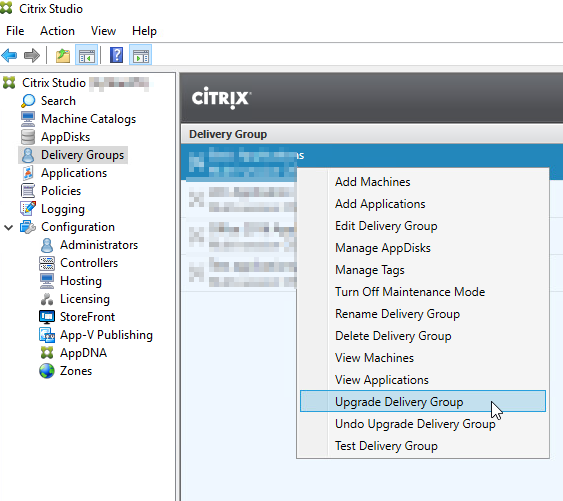
Task: Click the Controllers server icon
Action: [47, 263]
